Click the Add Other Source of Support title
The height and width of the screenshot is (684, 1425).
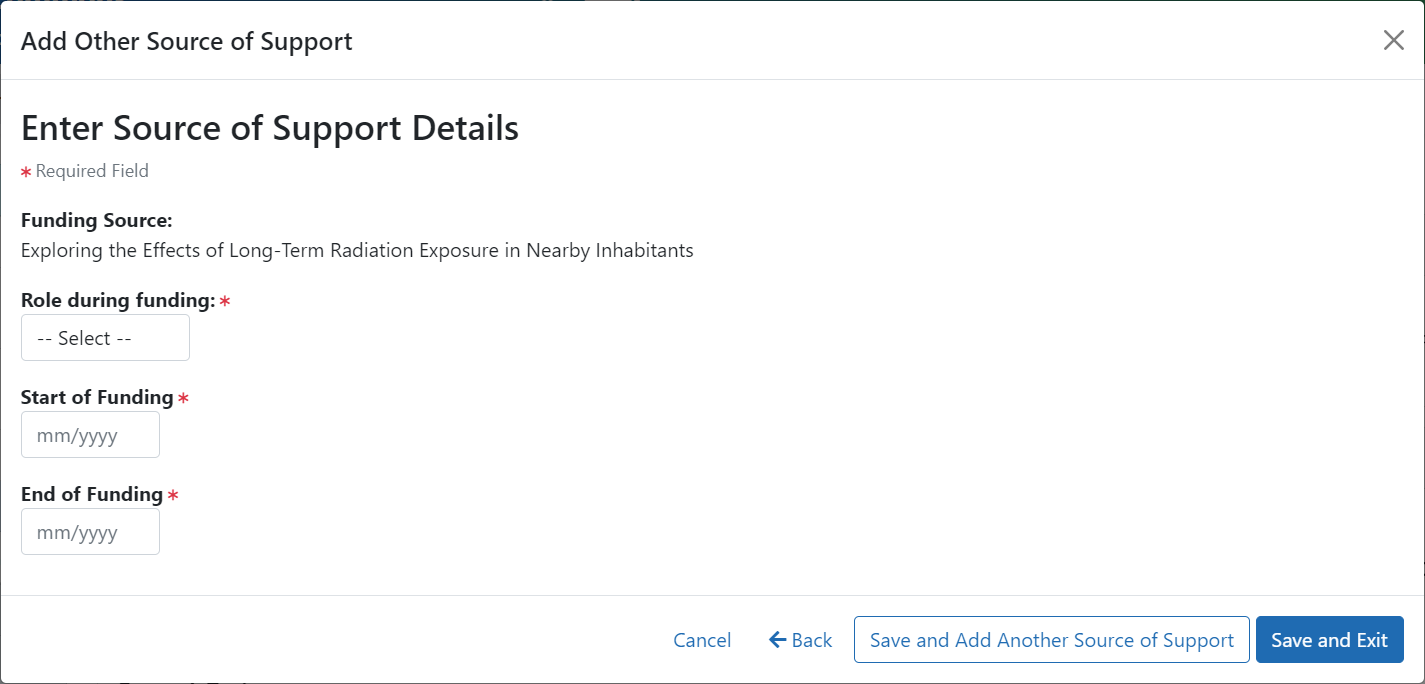tap(187, 41)
